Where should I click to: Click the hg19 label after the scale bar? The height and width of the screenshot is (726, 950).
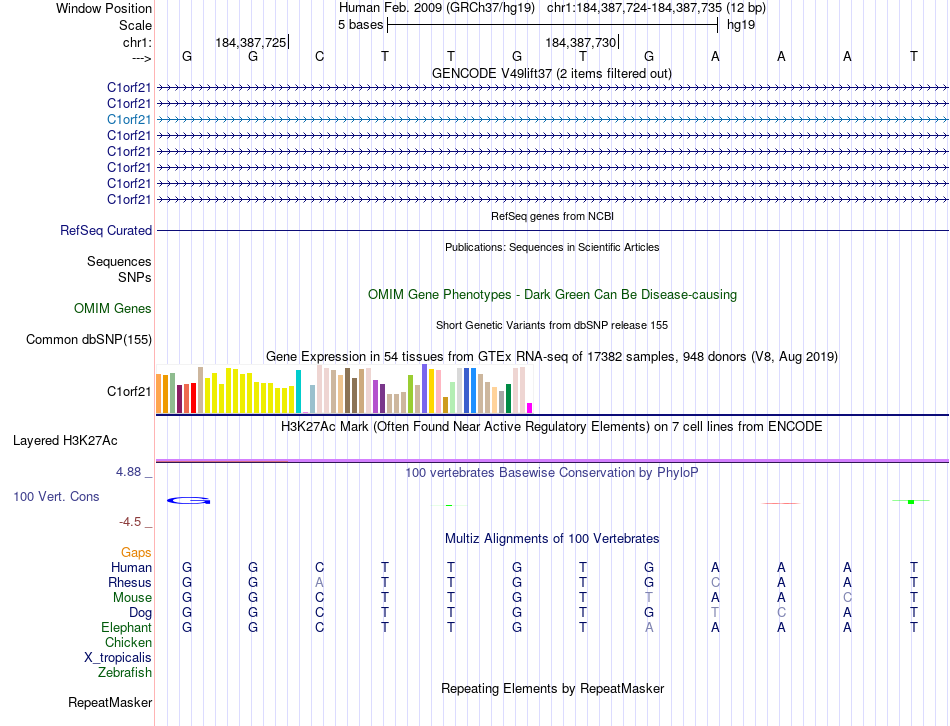[x=741, y=25]
